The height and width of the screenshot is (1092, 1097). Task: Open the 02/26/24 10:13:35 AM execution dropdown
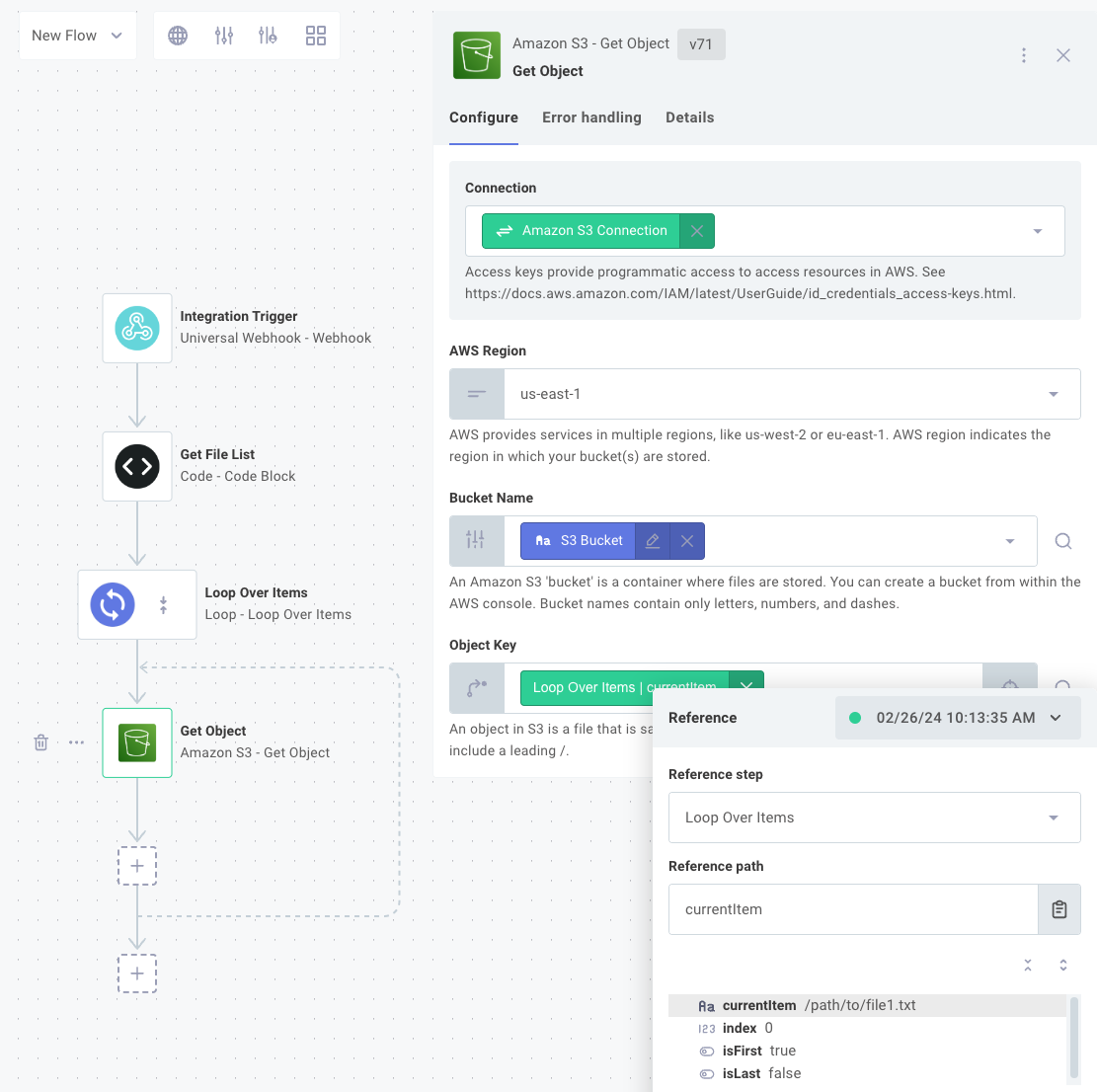[957, 718]
